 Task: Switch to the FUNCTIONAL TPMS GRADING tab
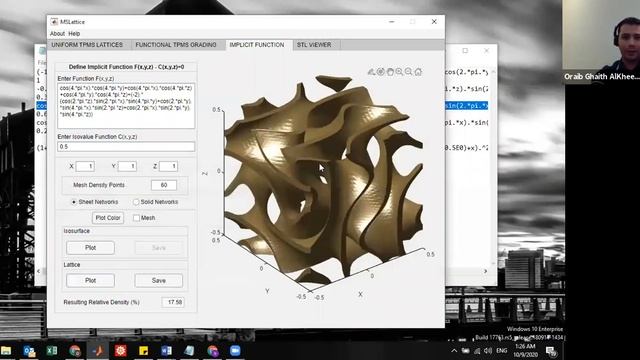tap(176, 45)
